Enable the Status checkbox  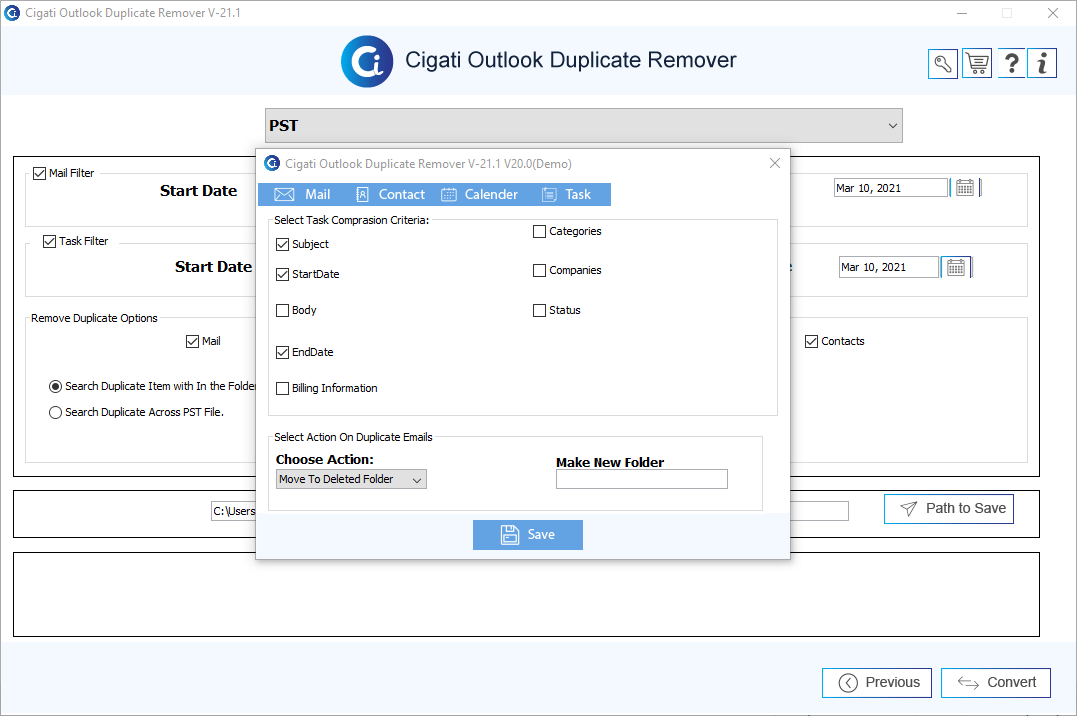coord(539,311)
